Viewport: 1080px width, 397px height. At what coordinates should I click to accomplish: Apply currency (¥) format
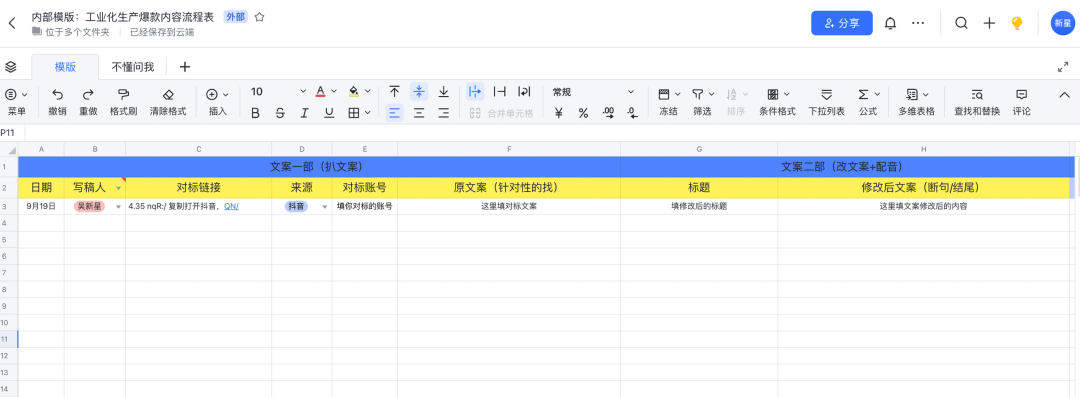[559, 113]
